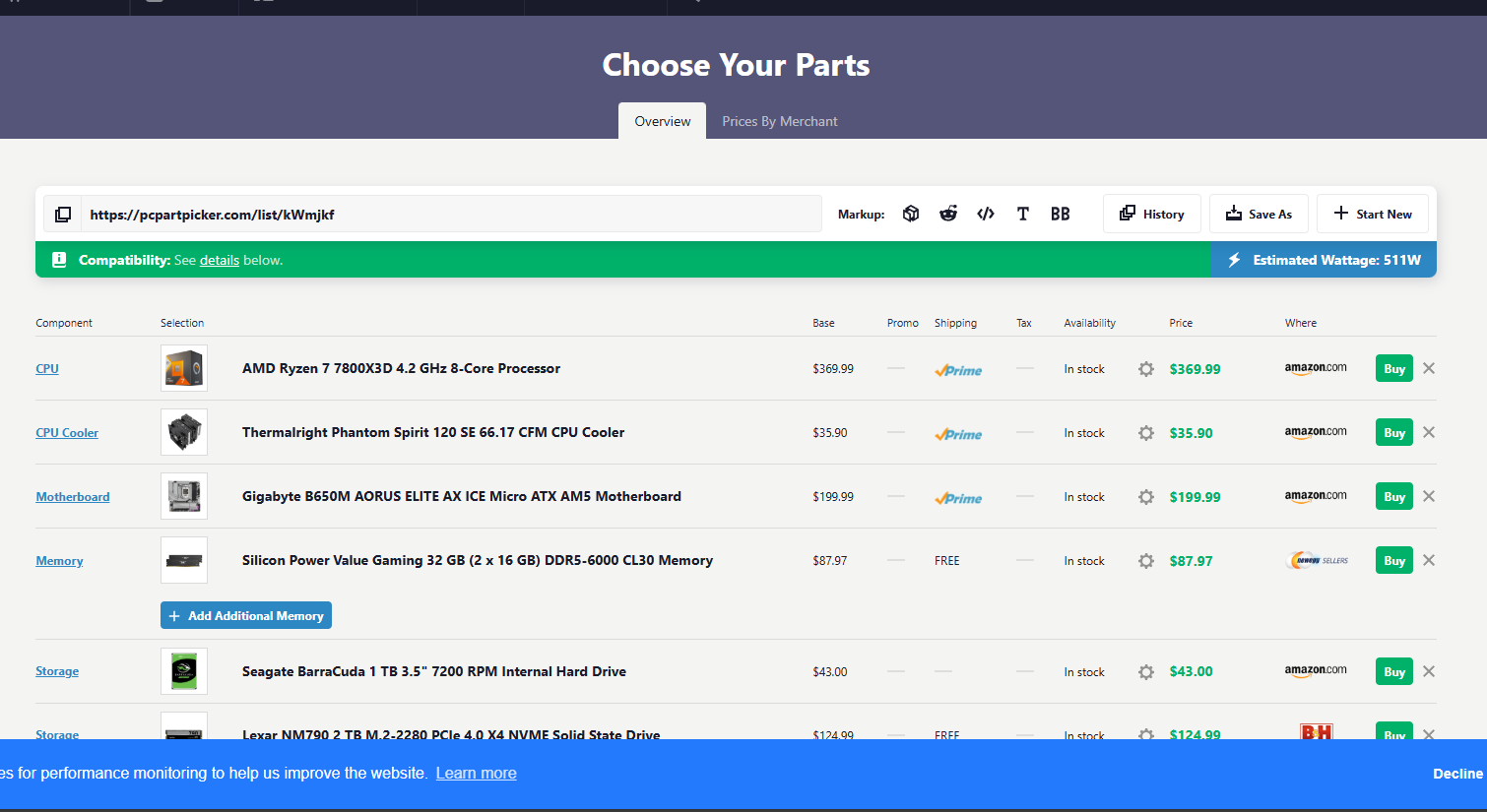Remove Silicon Power memory from list
This screenshot has width=1487, height=812.
pos(1429,560)
